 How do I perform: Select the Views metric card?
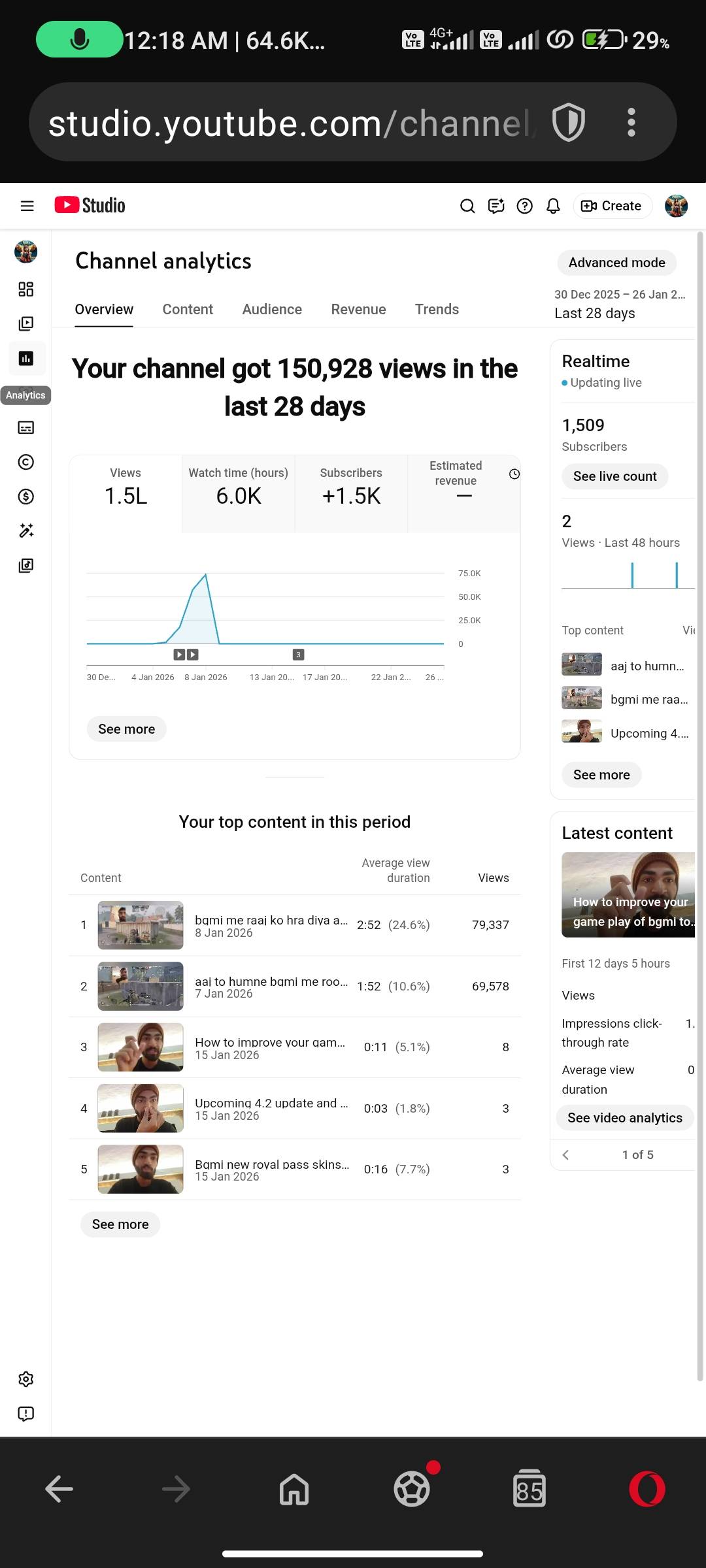126,487
